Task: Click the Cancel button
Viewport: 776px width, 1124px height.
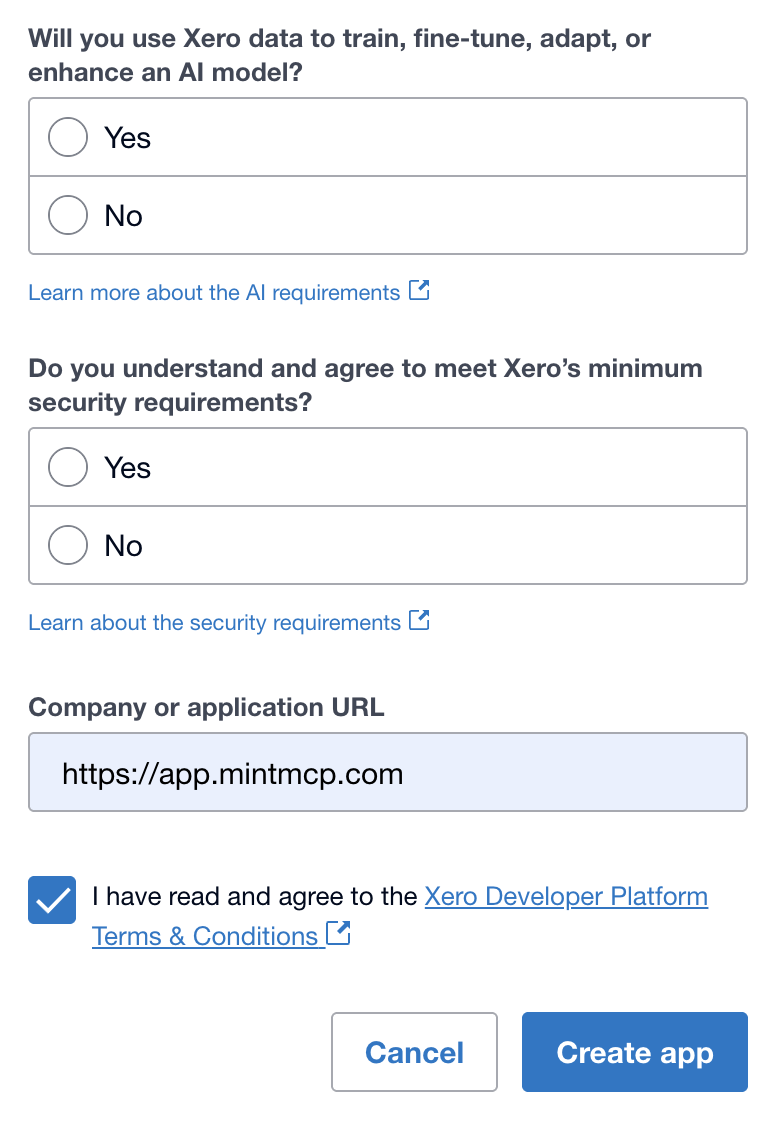Action: point(414,1052)
